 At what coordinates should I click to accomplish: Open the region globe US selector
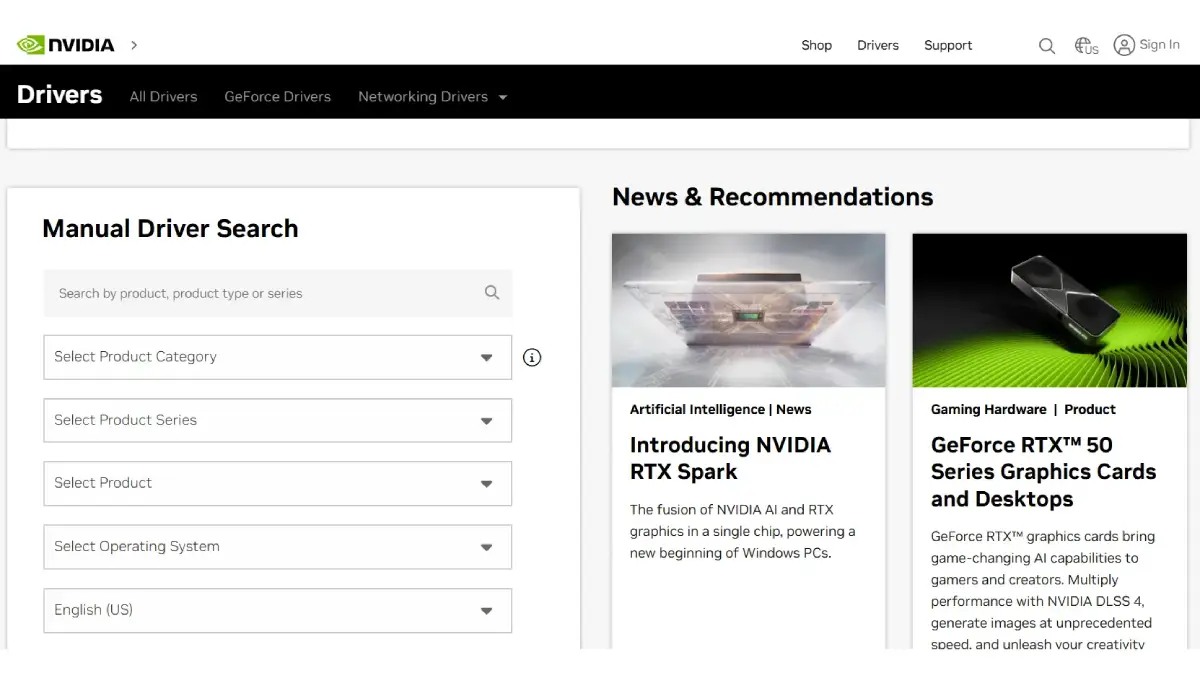1086,45
